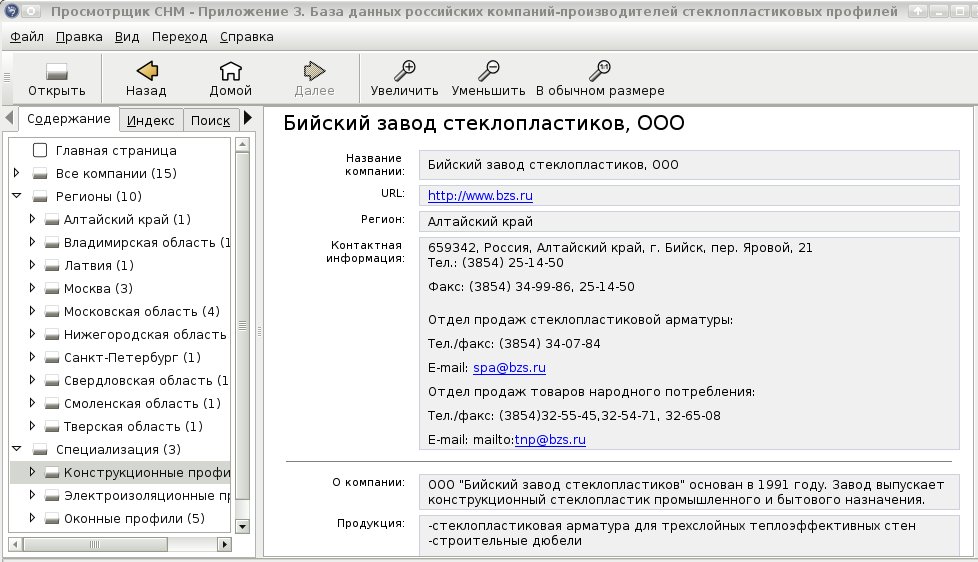
Task: Click the Регион field Алтайский край
Action: (689, 221)
